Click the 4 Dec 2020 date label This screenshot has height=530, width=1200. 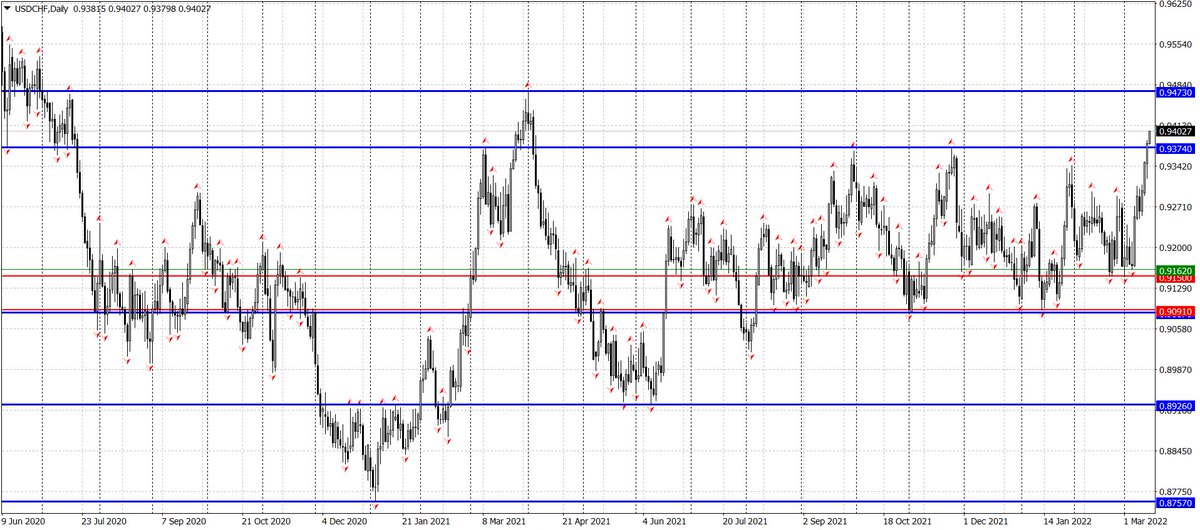point(345,521)
